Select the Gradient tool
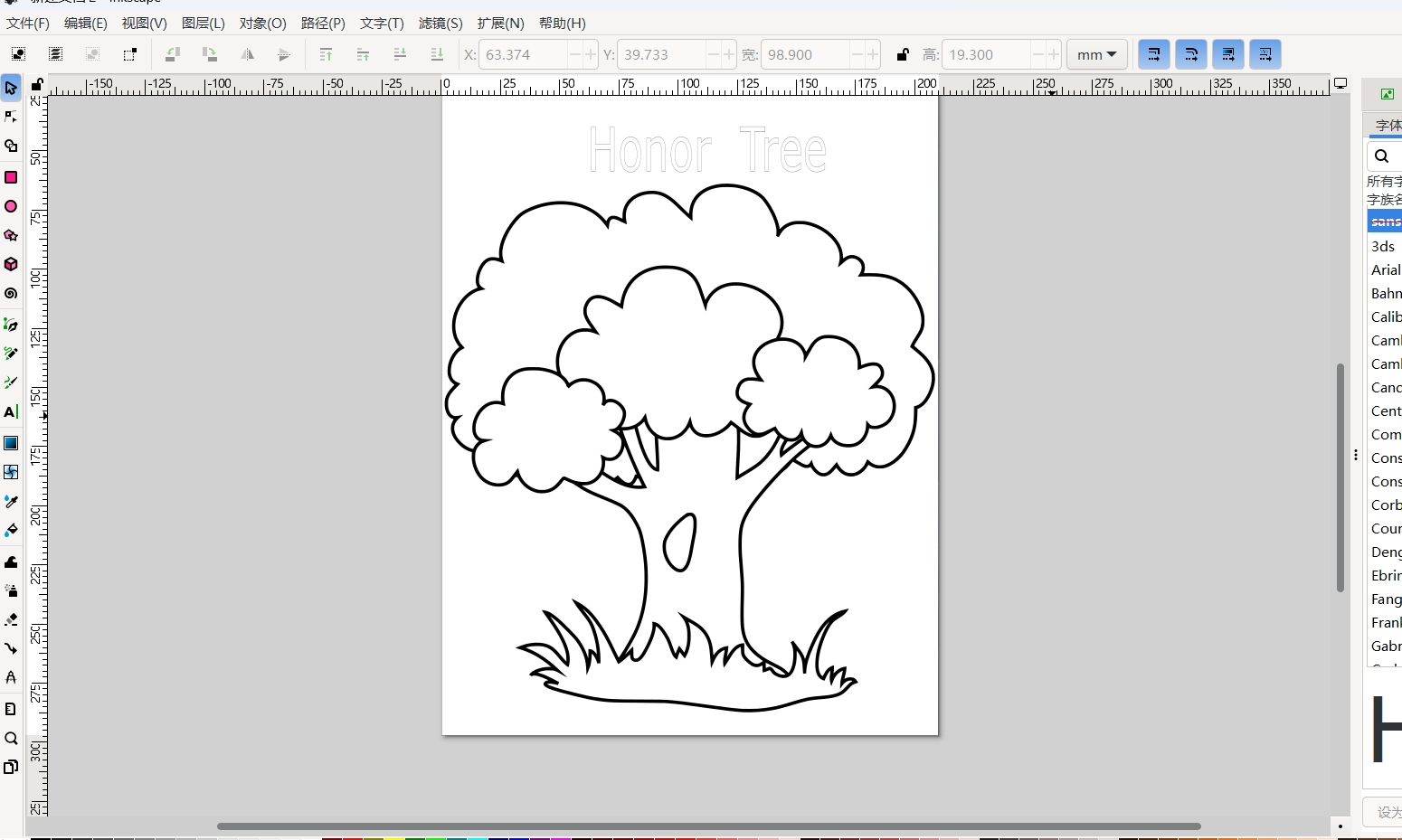Screen dimensions: 1402x840 tap(11, 443)
